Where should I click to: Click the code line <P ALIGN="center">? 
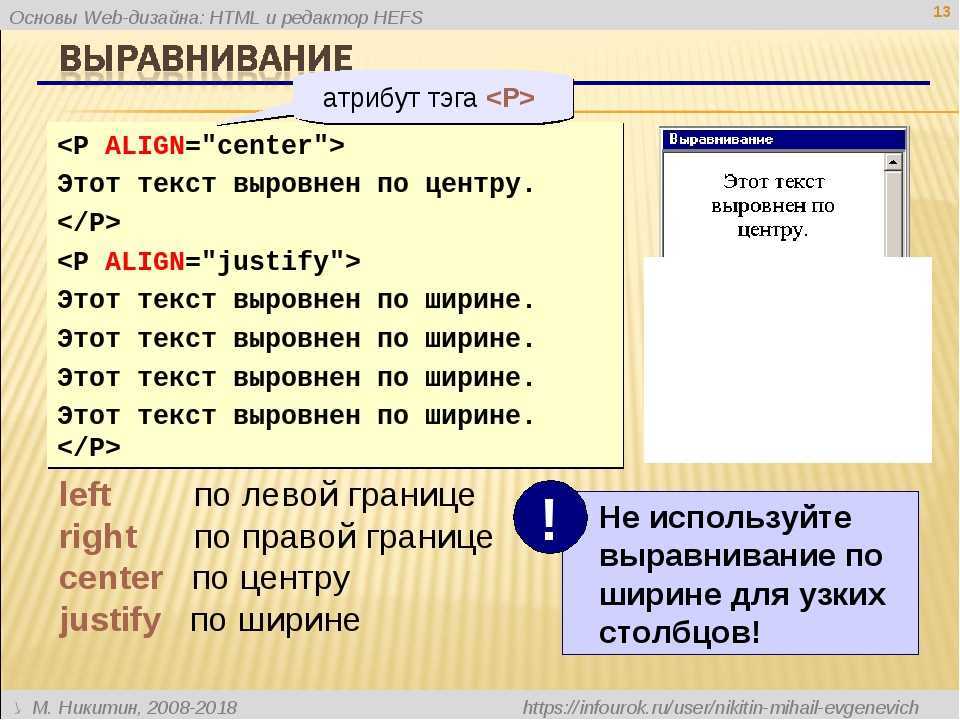(201, 146)
